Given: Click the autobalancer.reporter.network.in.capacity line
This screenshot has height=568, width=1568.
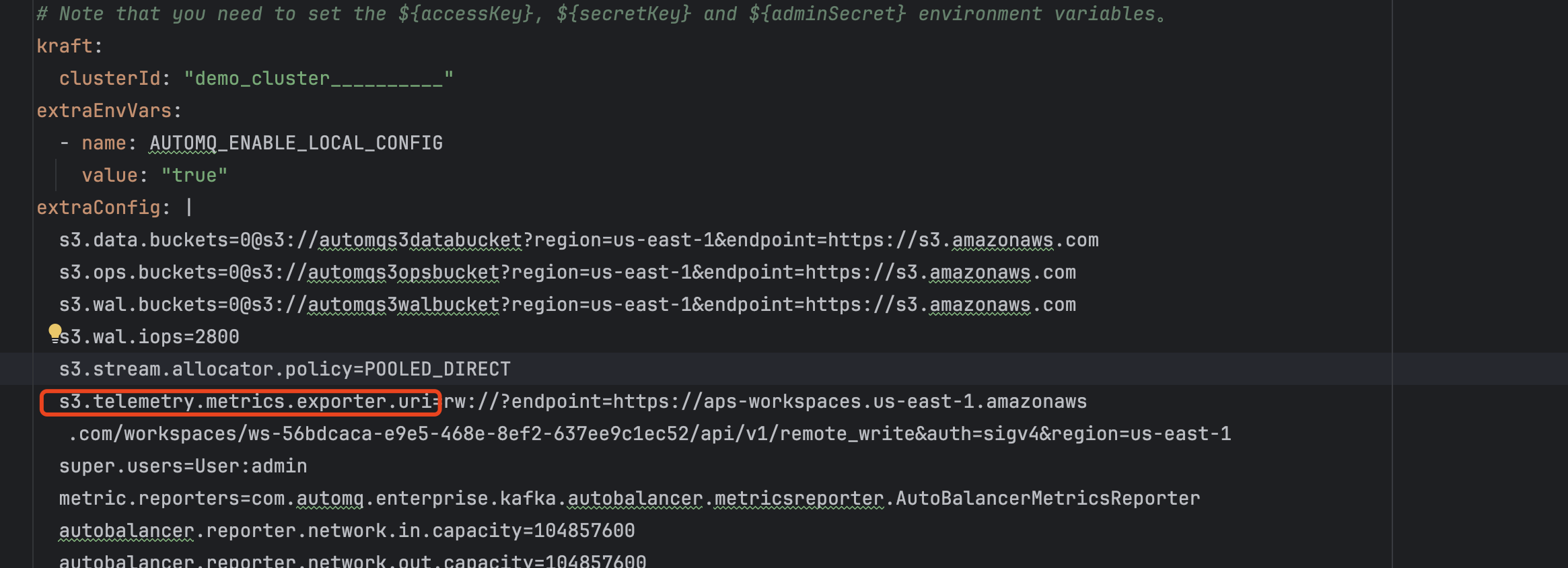Looking at the screenshot, I should (x=347, y=531).
